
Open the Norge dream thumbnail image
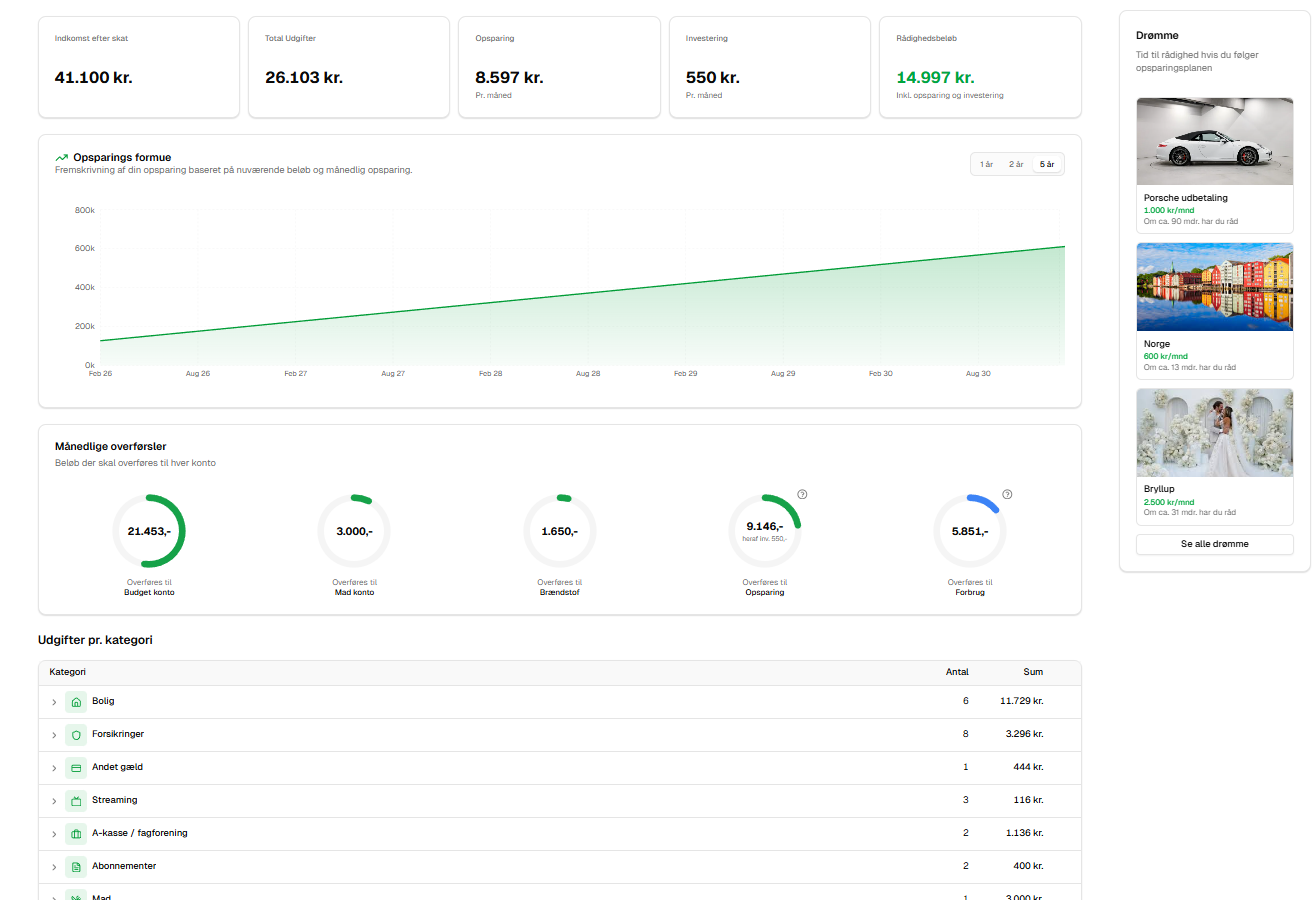(1214, 287)
